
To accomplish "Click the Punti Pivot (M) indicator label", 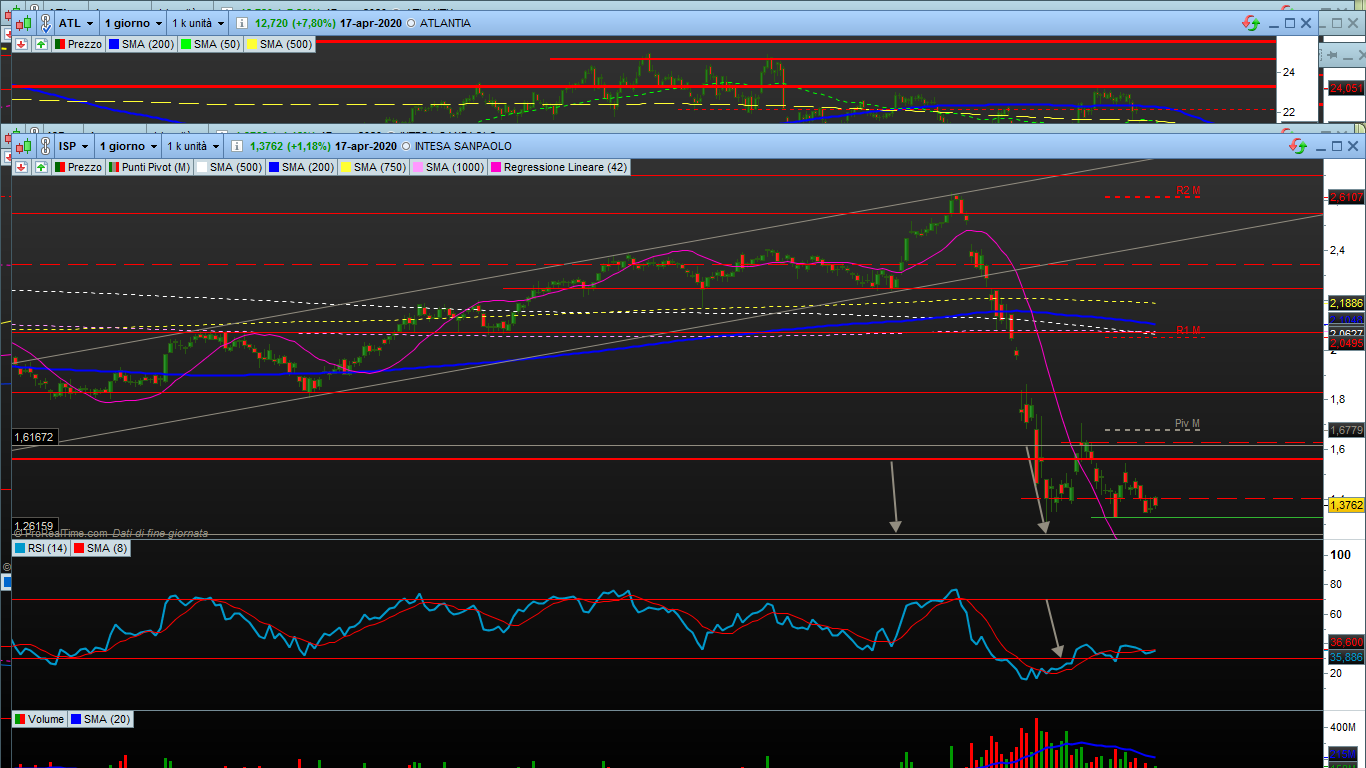I will 155,167.
